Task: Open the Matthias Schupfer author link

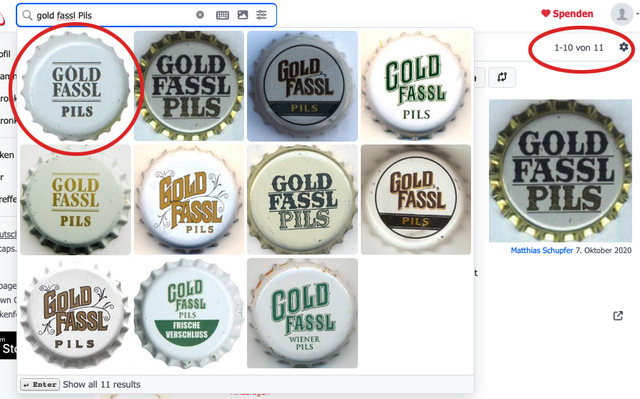Action: (542, 250)
